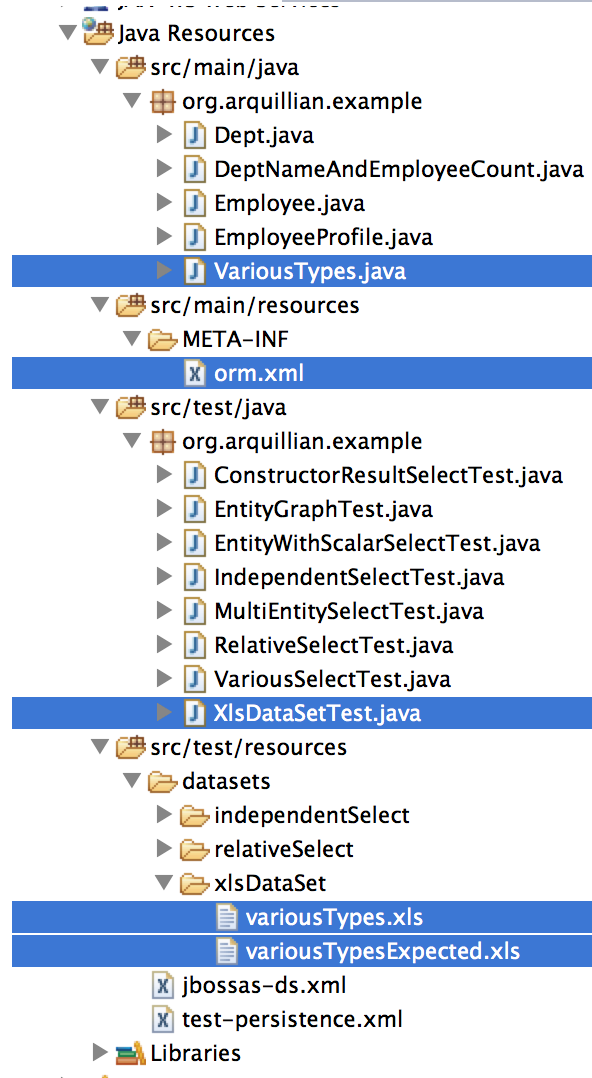Expand the Libraries node

(100, 1052)
